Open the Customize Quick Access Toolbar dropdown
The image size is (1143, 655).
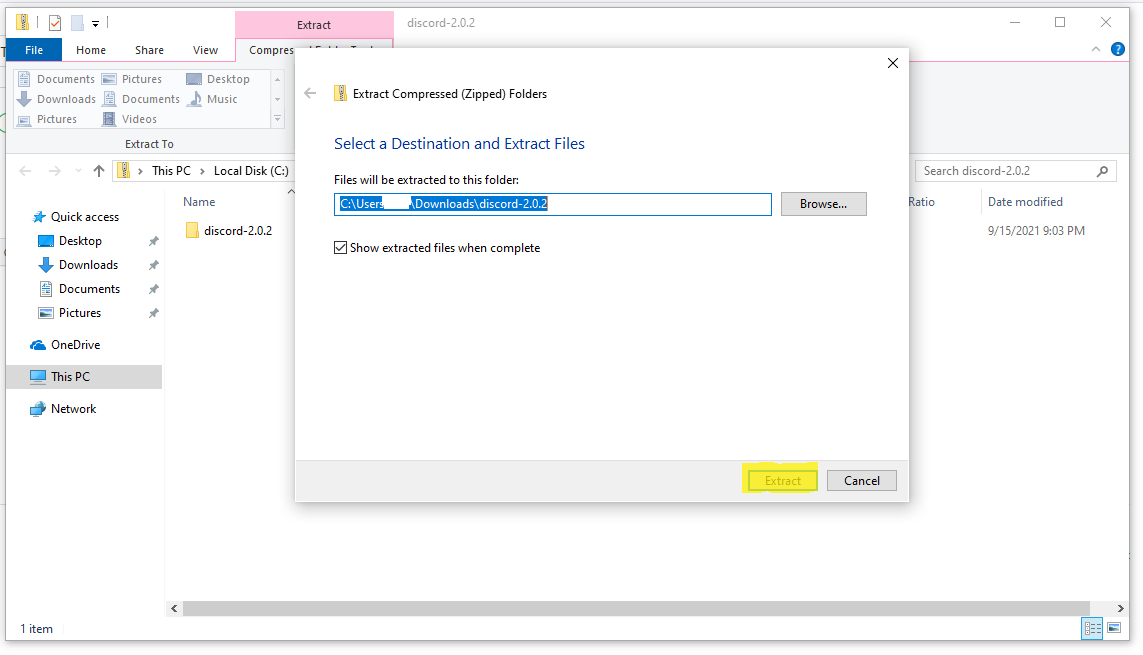tap(95, 24)
